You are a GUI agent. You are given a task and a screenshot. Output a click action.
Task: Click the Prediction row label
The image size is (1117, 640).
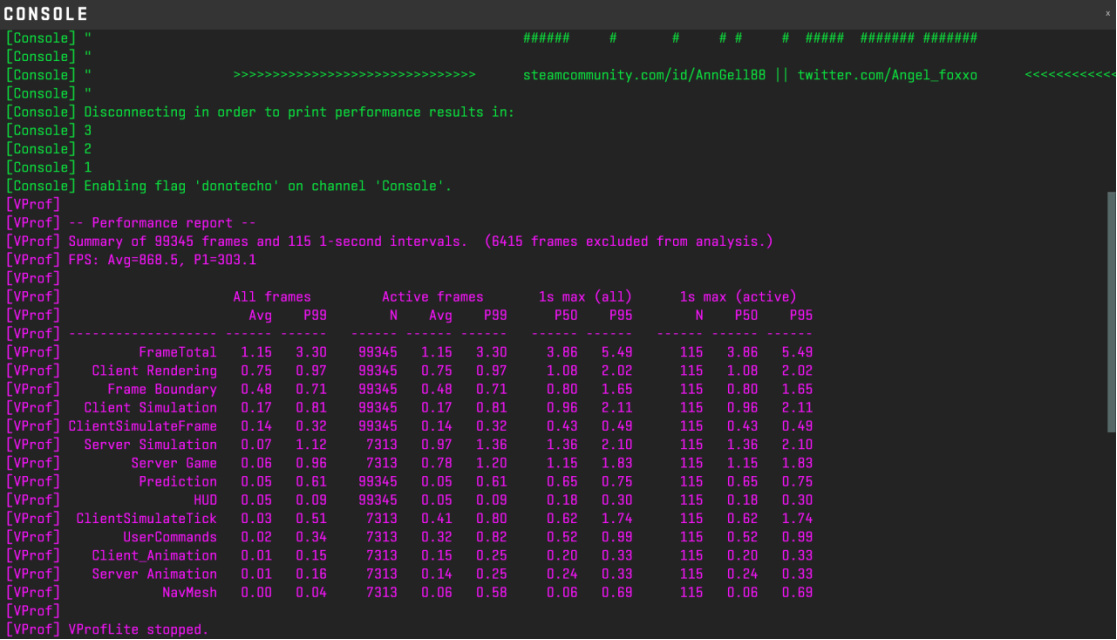(177, 482)
